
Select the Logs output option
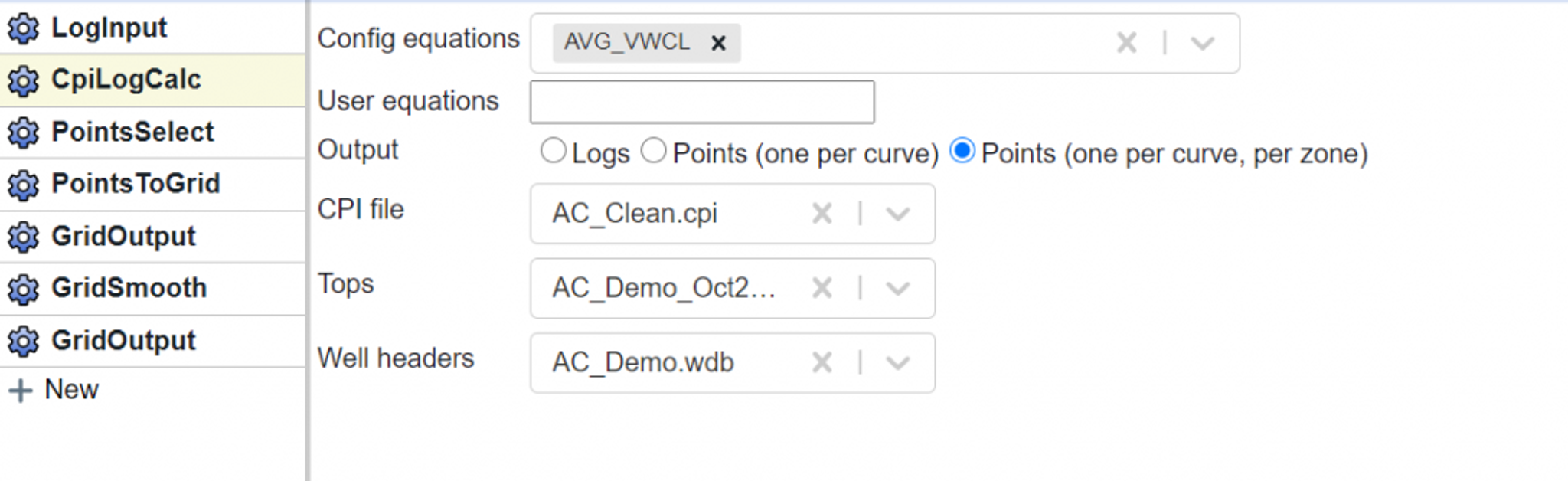point(553,150)
